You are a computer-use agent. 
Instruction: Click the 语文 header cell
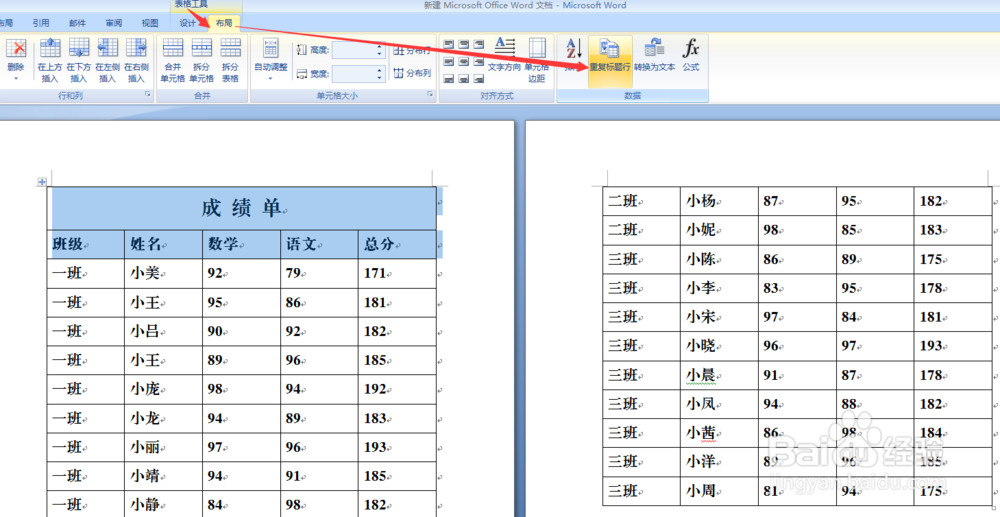pyautogui.click(x=319, y=244)
